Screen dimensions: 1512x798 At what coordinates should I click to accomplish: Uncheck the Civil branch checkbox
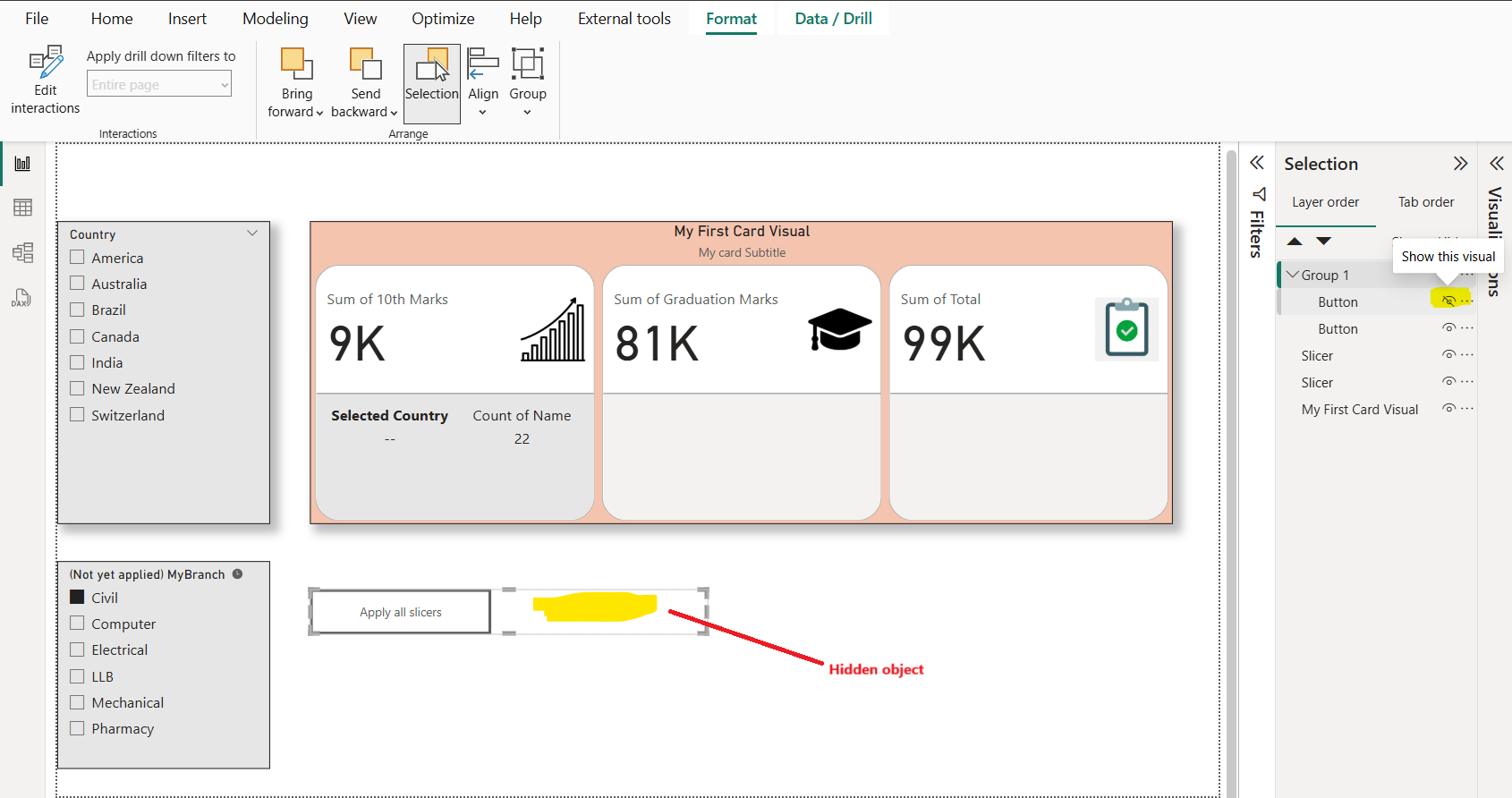[x=78, y=598]
